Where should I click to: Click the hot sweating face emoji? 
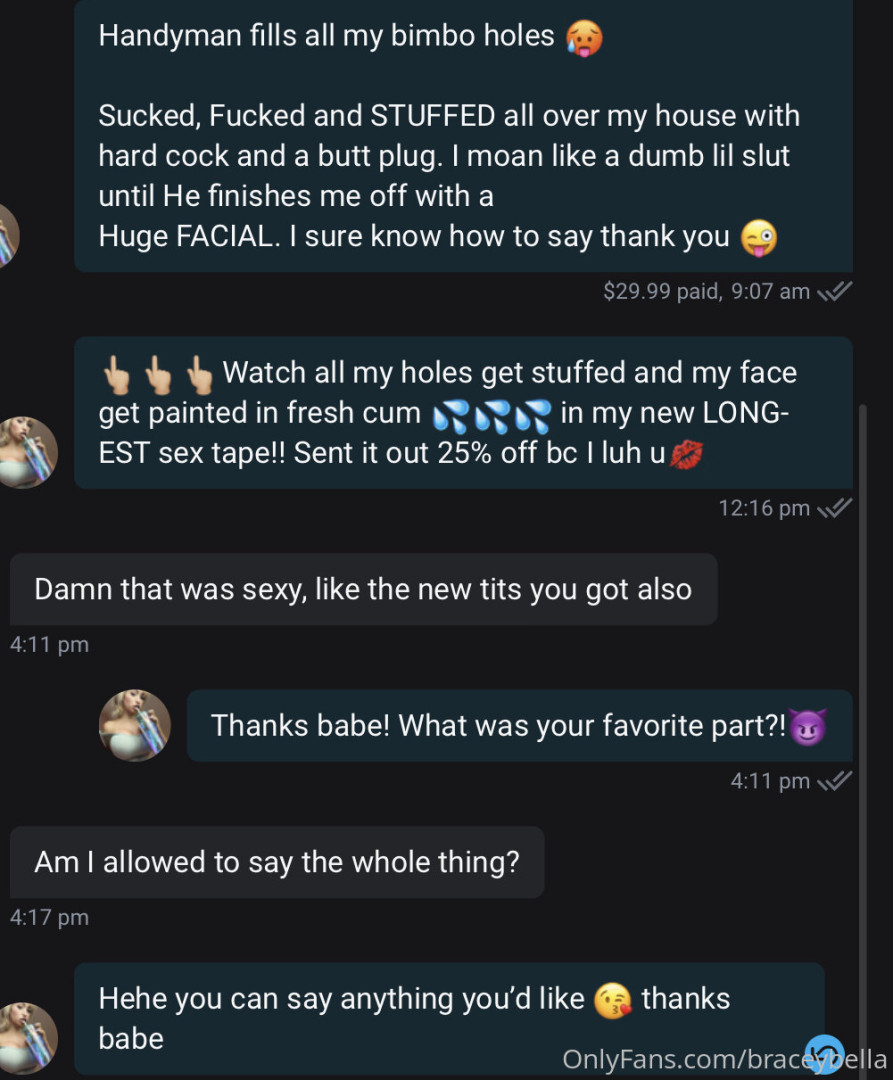(x=584, y=38)
